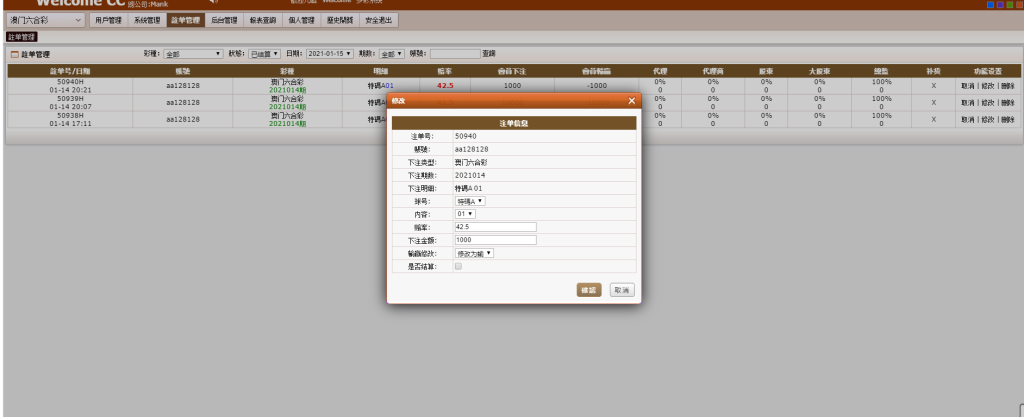Close the 修改 dialog with X
The height and width of the screenshot is (417, 1024).
tap(631, 102)
